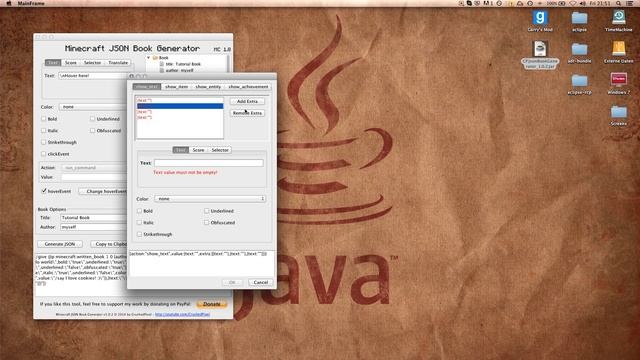The height and width of the screenshot is (360, 640).
Task: Select the 'author: myself' tree row
Action: click(180, 70)
